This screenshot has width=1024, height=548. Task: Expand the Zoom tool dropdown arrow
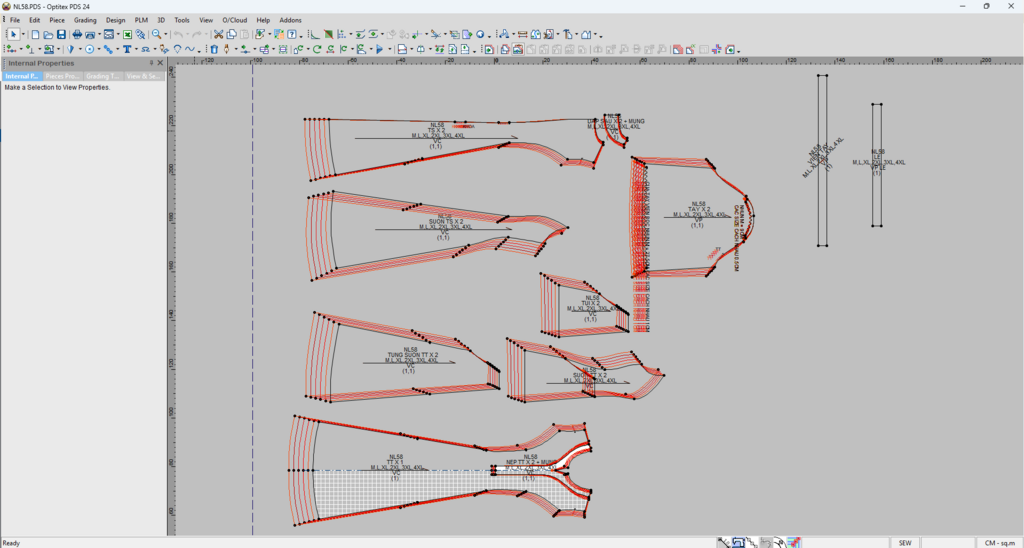point(166,34)
